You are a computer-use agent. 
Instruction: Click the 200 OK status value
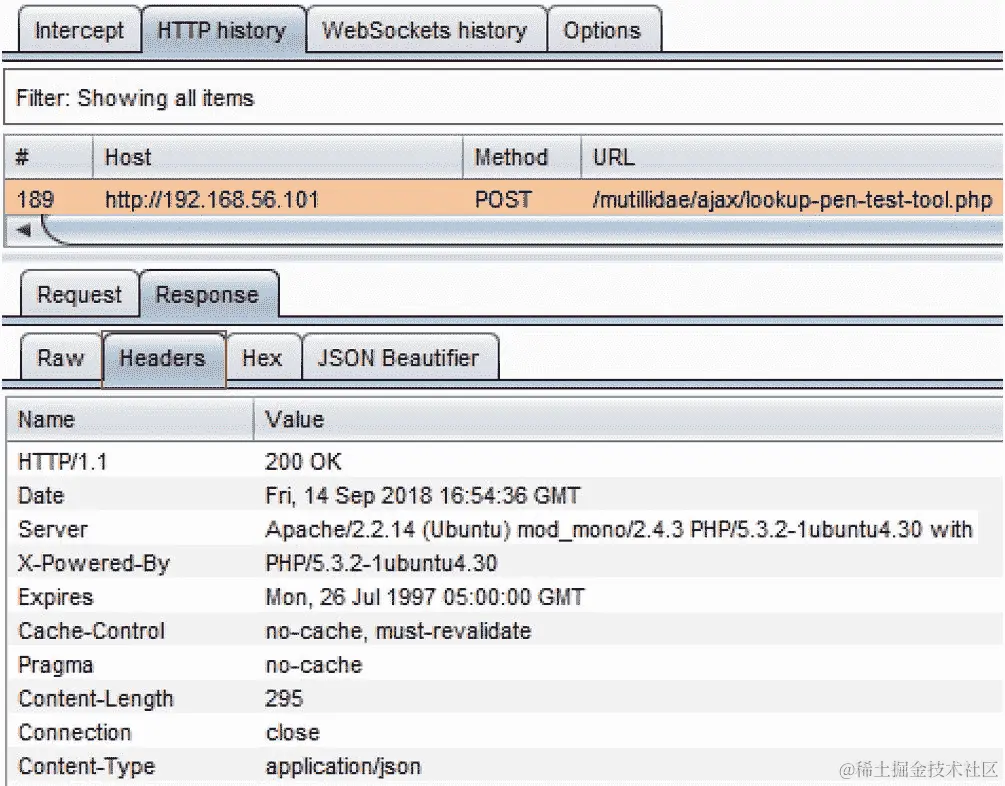(304, 462)
